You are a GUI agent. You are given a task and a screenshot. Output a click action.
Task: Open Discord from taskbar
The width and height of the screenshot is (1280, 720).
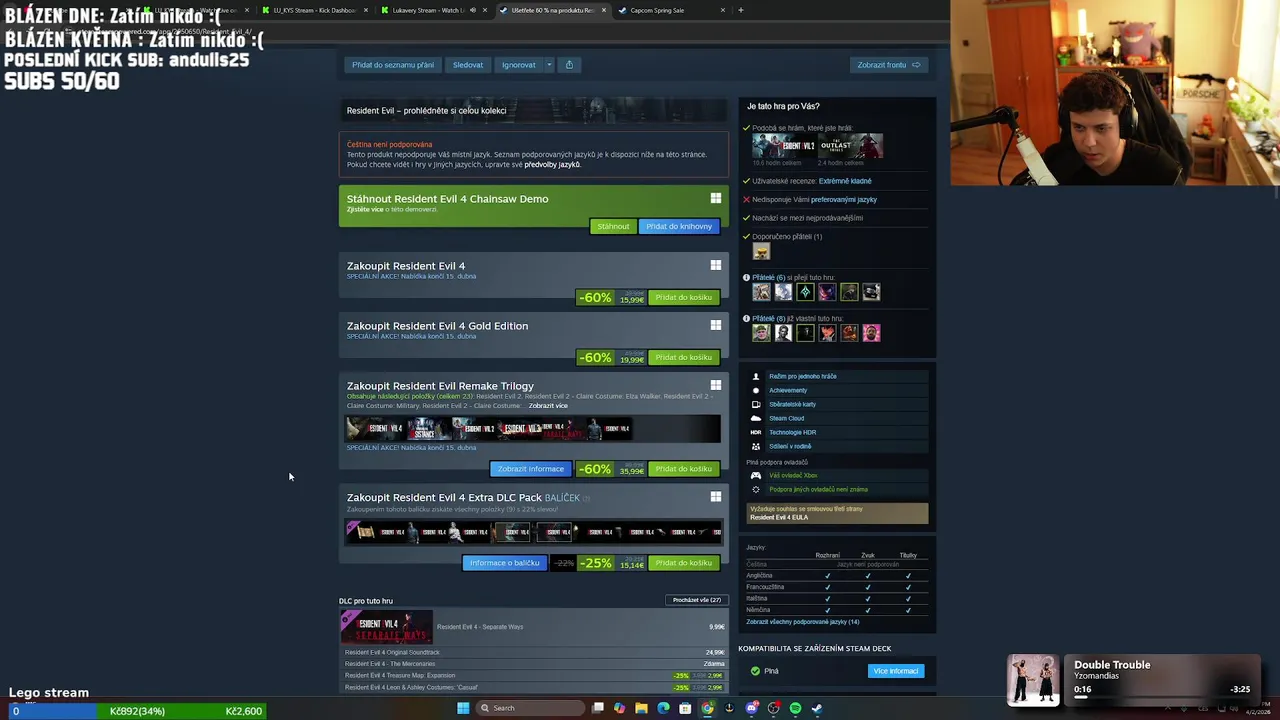point(751,708)
